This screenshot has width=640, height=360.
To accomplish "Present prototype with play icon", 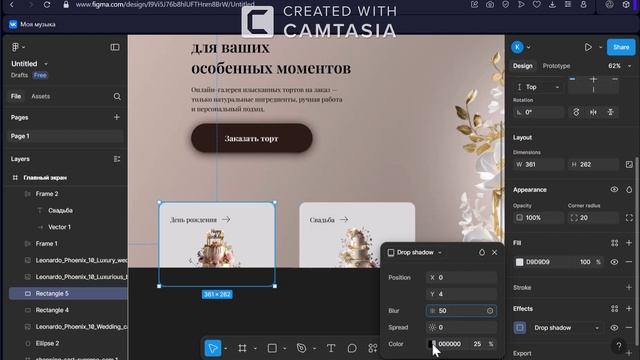I will pyautogui.click(x=588, y=47).
